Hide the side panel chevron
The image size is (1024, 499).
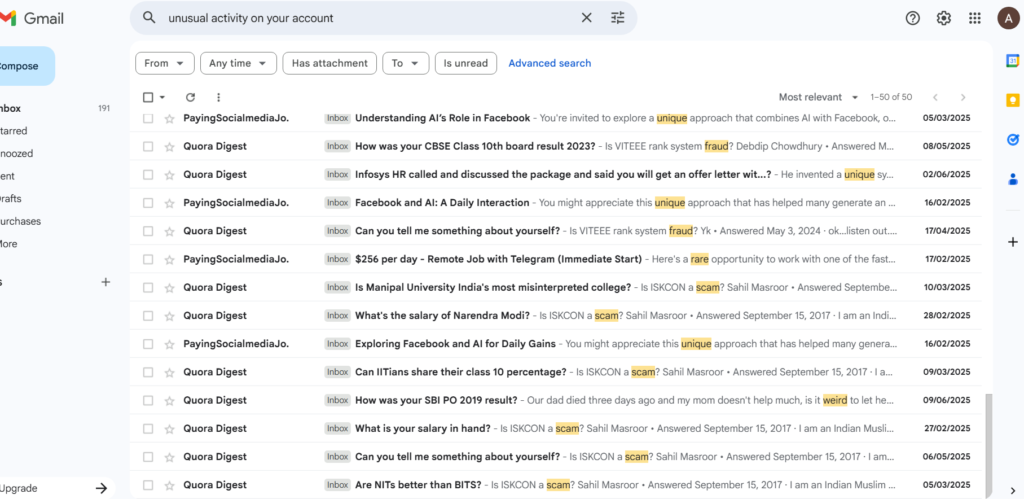1012,491
